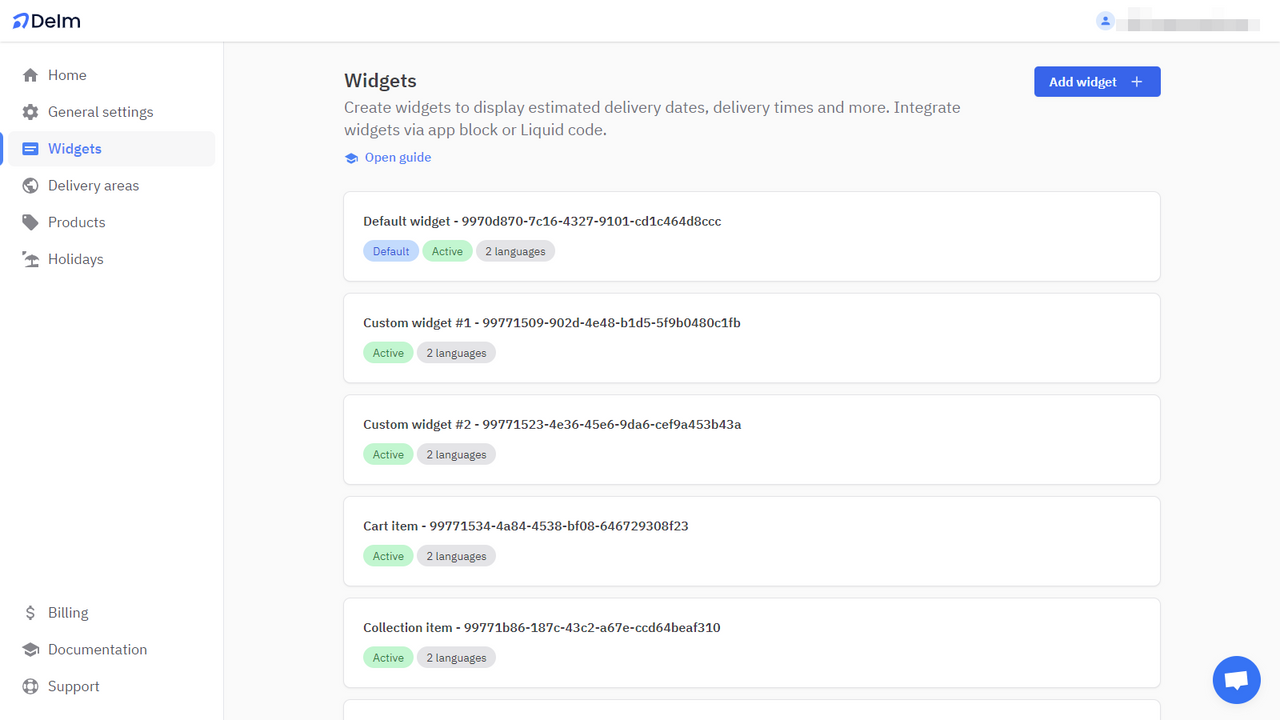Click the Default badge on the default widget

coord(391,251)
